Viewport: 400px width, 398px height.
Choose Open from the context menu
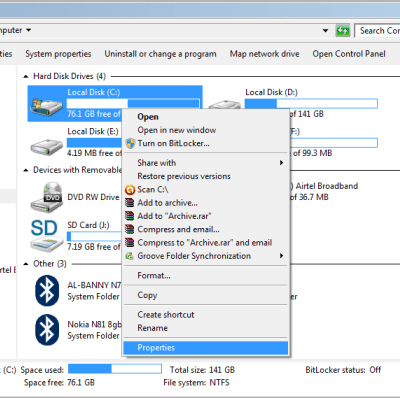pos(205,117)
